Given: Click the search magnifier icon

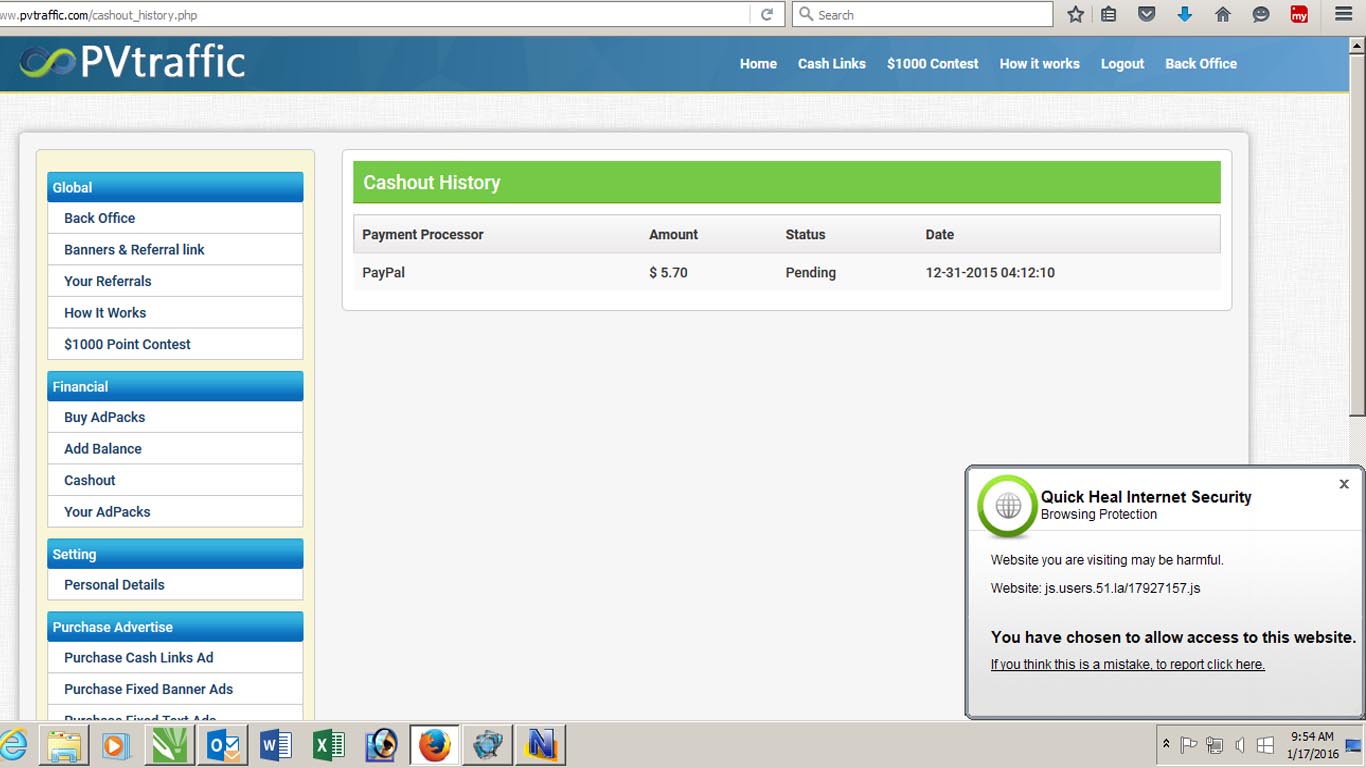Looking at the screenshot, I should tap(806, 15).
